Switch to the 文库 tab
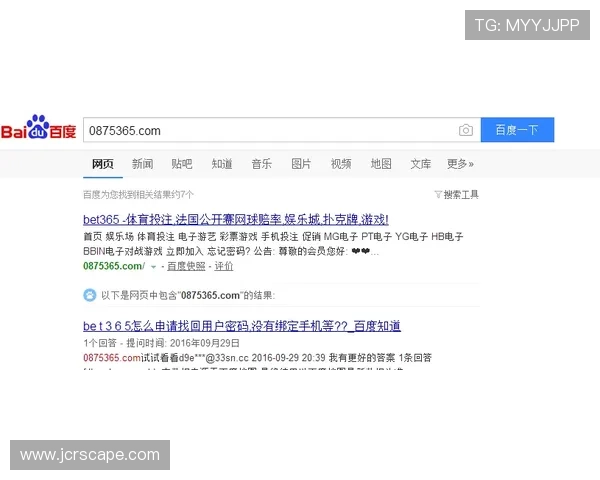The width and height of the screenshot is (600, 480). click(421, 164)
